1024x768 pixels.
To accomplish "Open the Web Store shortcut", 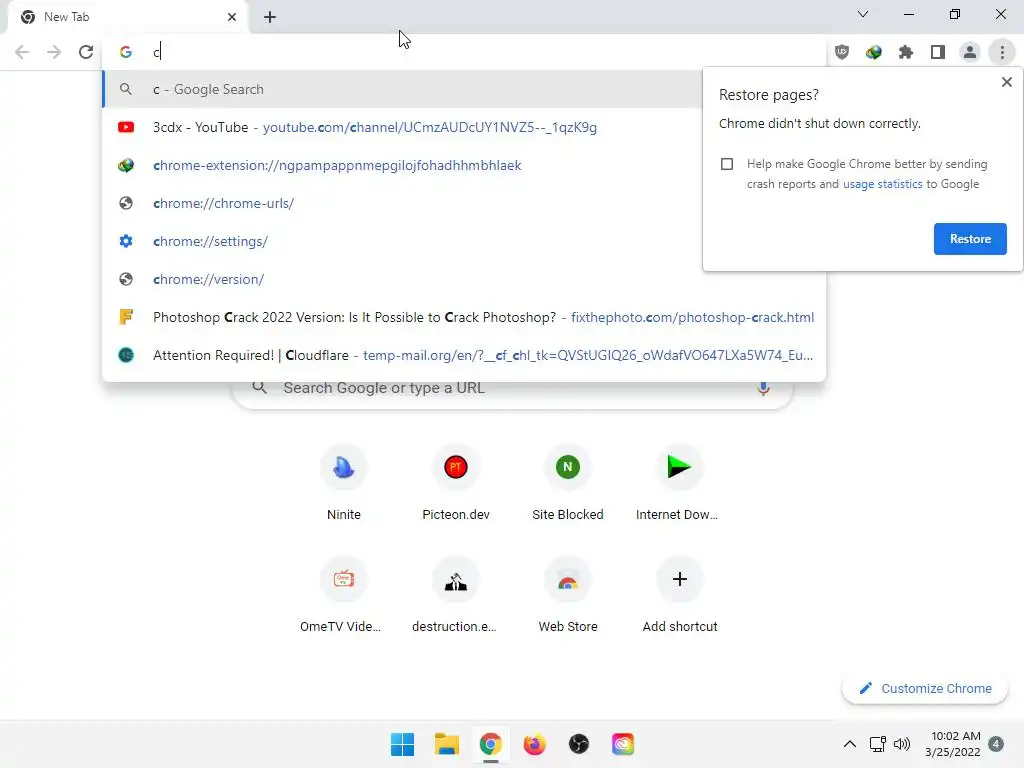I will [568, 596].
